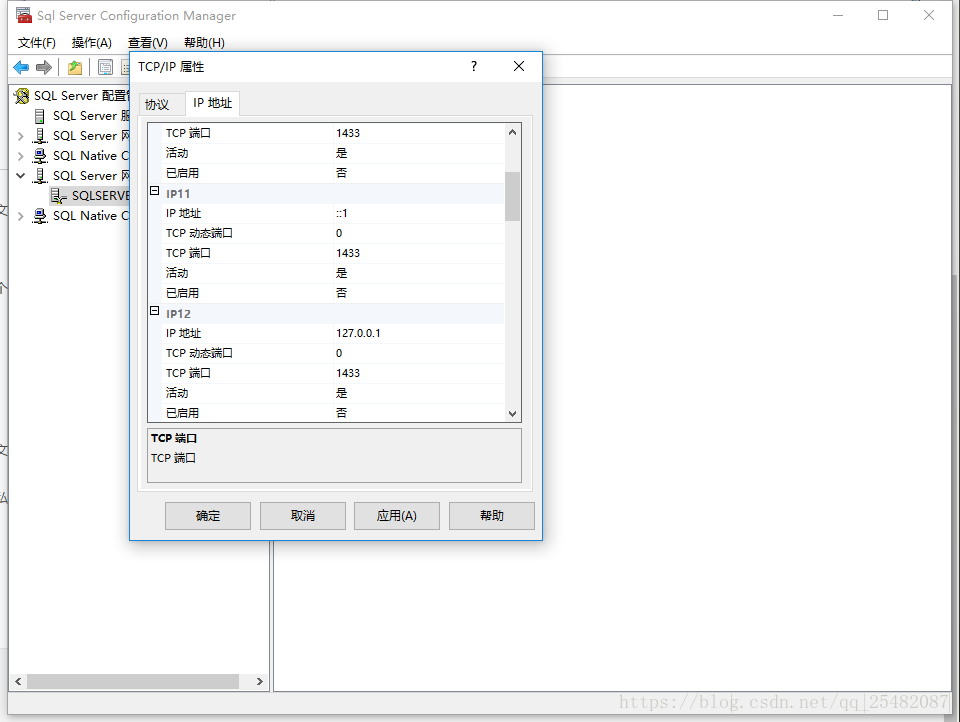Image resolution: width=960 pixels, height=722 pixels.
Task: Click the Up one level folder icon
Action: pos(75,67)
